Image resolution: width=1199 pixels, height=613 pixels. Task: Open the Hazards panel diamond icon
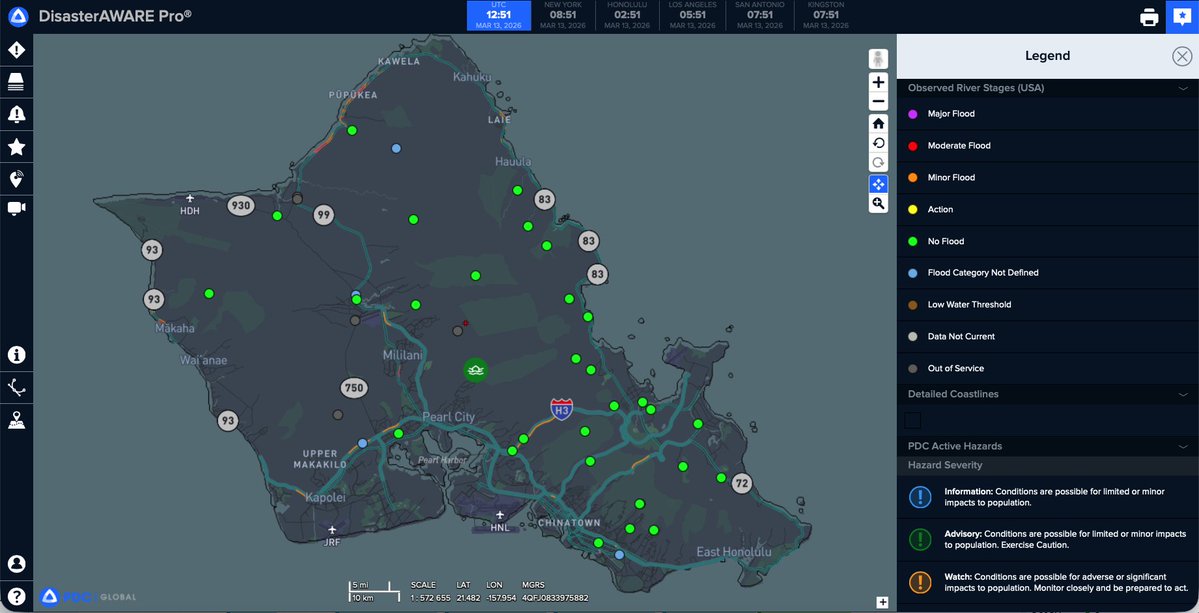17,50
